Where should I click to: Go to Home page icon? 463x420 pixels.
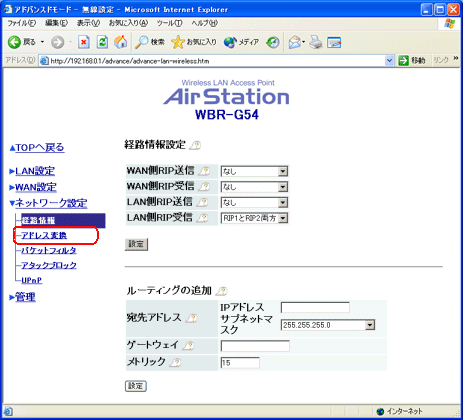(x=120, y=42)
